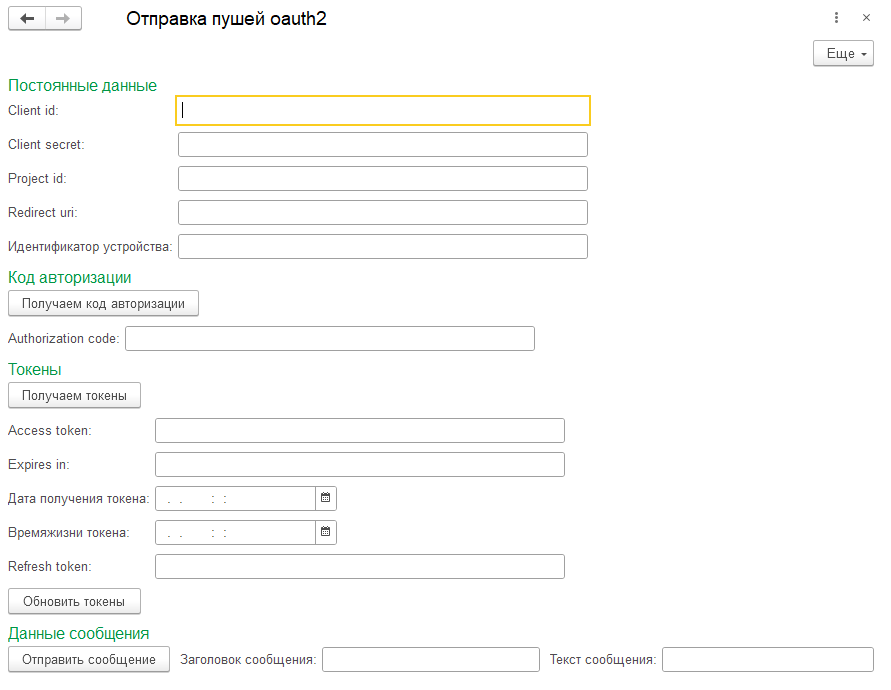Click the Обновить токены button
The height and width of the screenshot is (690, 891).
pyautogui.click(x=74, y=601)
